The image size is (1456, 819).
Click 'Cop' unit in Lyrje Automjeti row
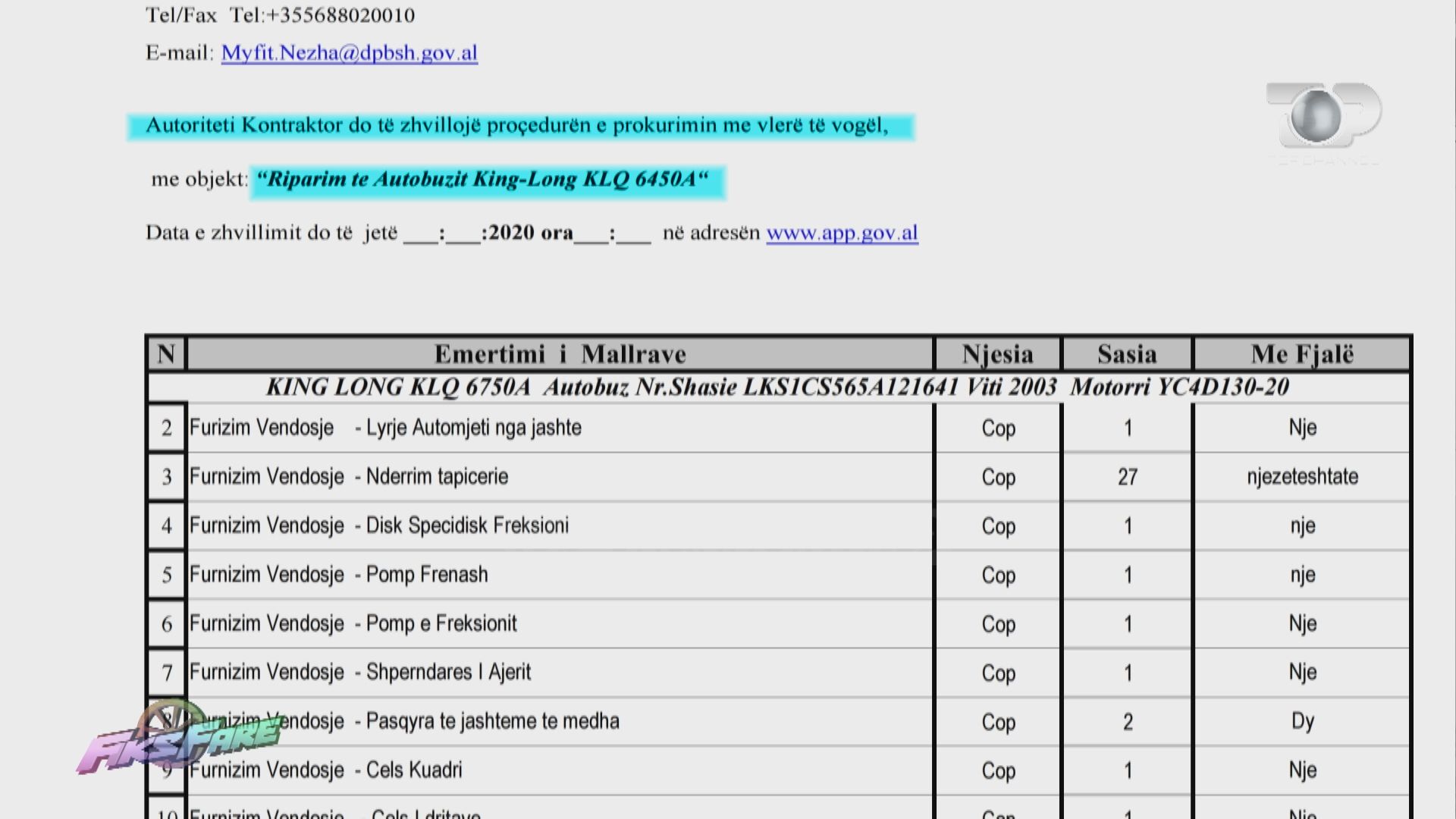point(998,428)
